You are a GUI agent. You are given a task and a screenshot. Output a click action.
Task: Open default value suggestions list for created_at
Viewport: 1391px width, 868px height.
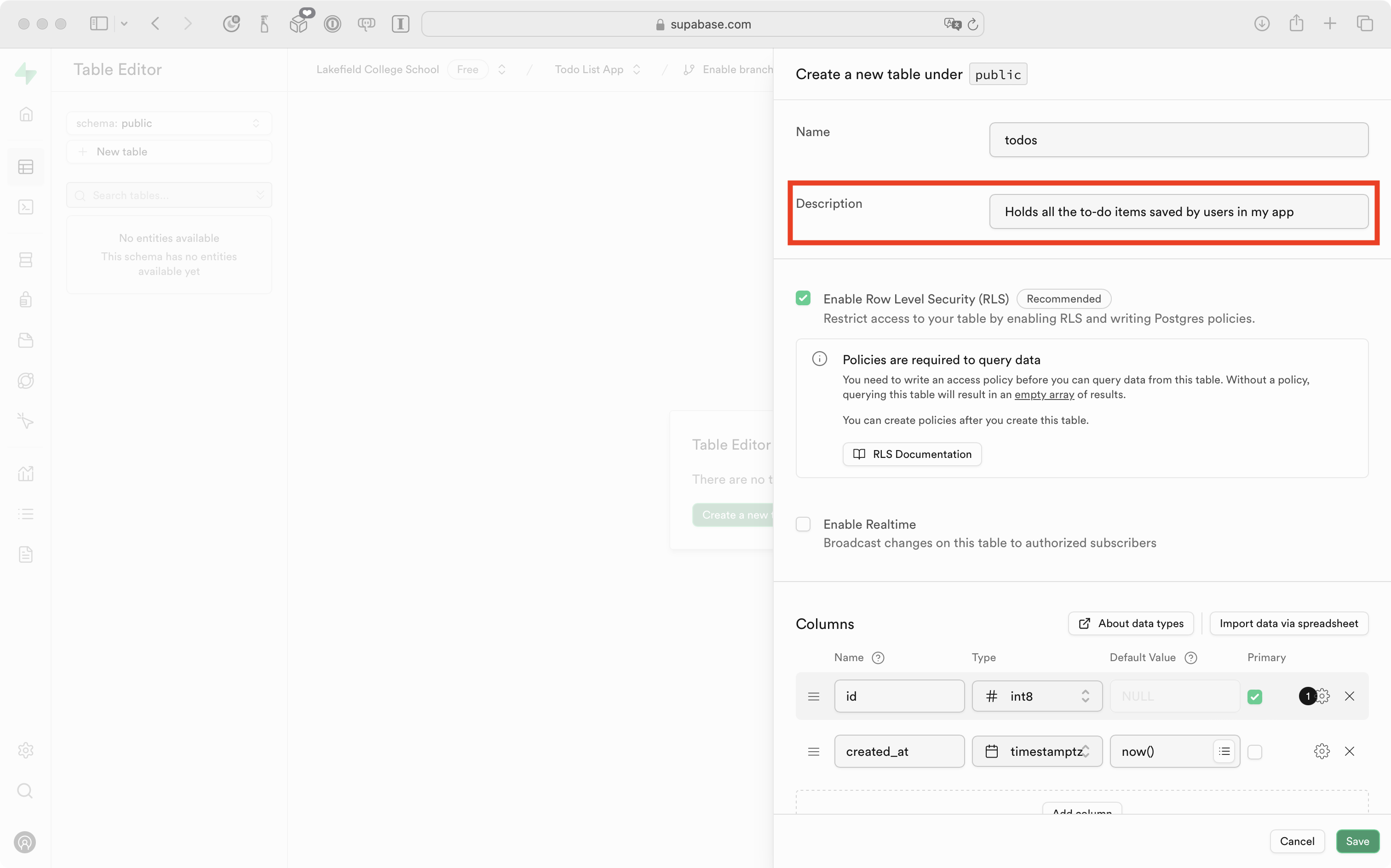point(1224,751)
